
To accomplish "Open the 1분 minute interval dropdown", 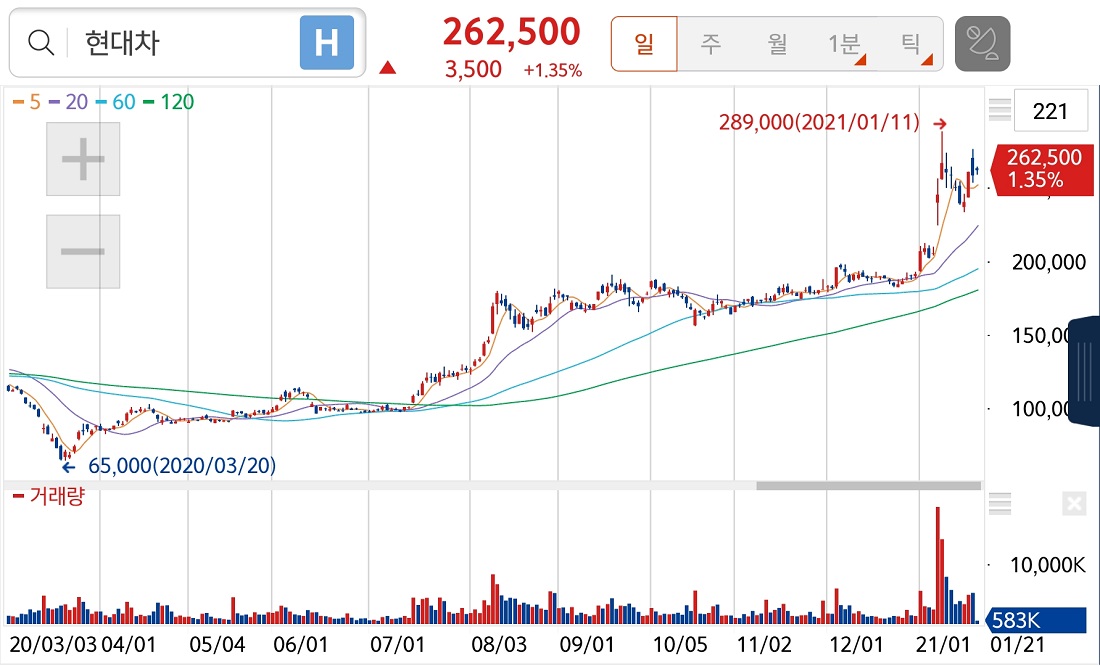I will point(843,44).
